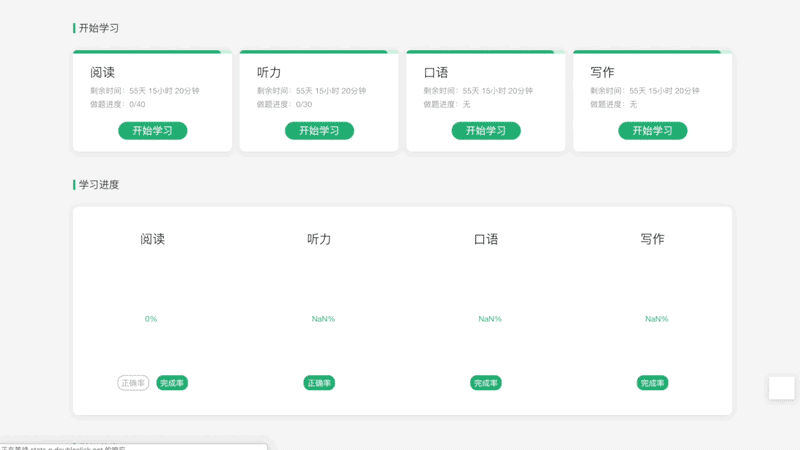Click the 学习进度 section heading
The height and width of the screenshot is (450, 800).
coord(99,185)
